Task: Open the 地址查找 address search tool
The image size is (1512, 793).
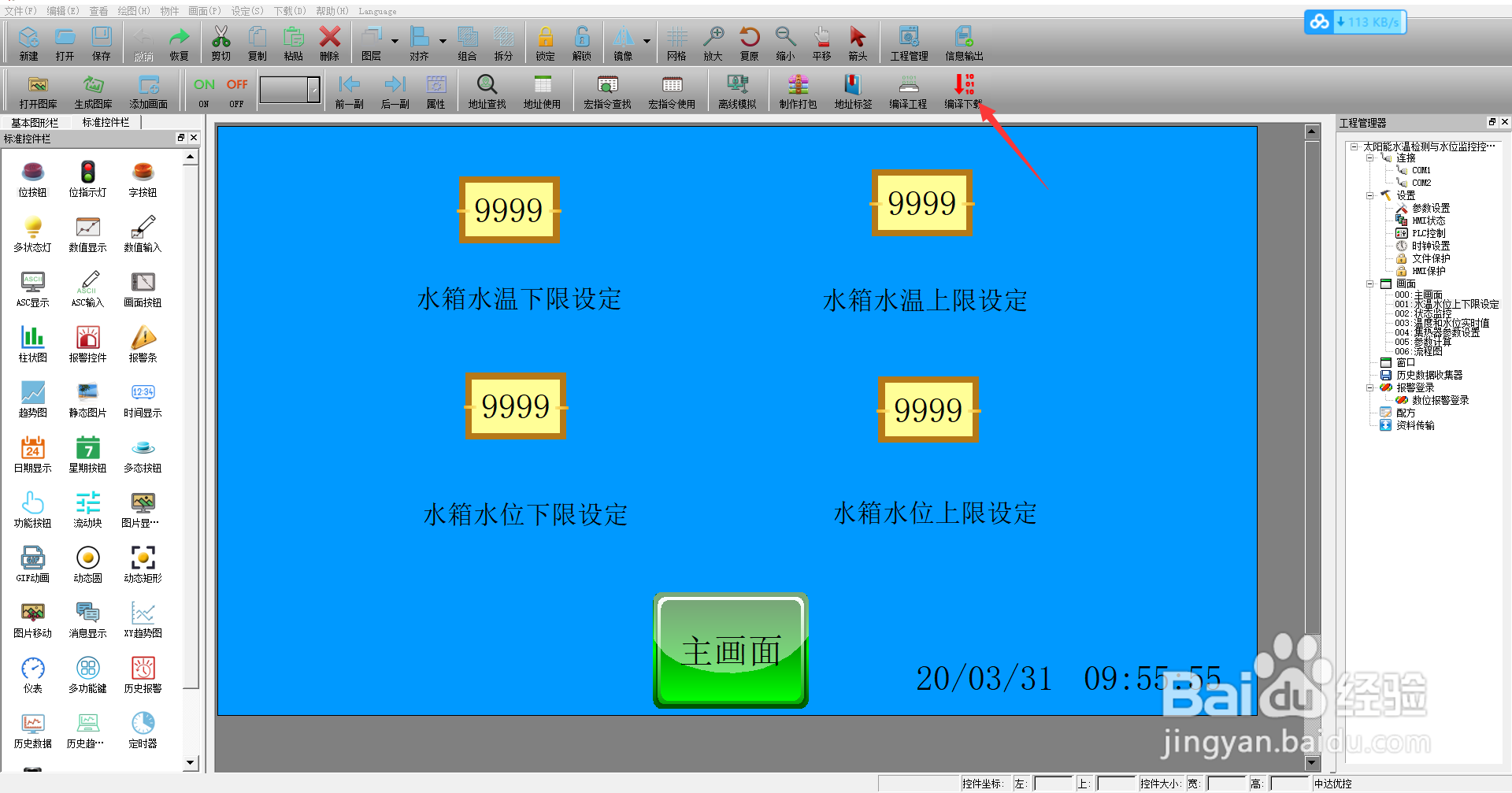Action: click(x=486, y=89)
